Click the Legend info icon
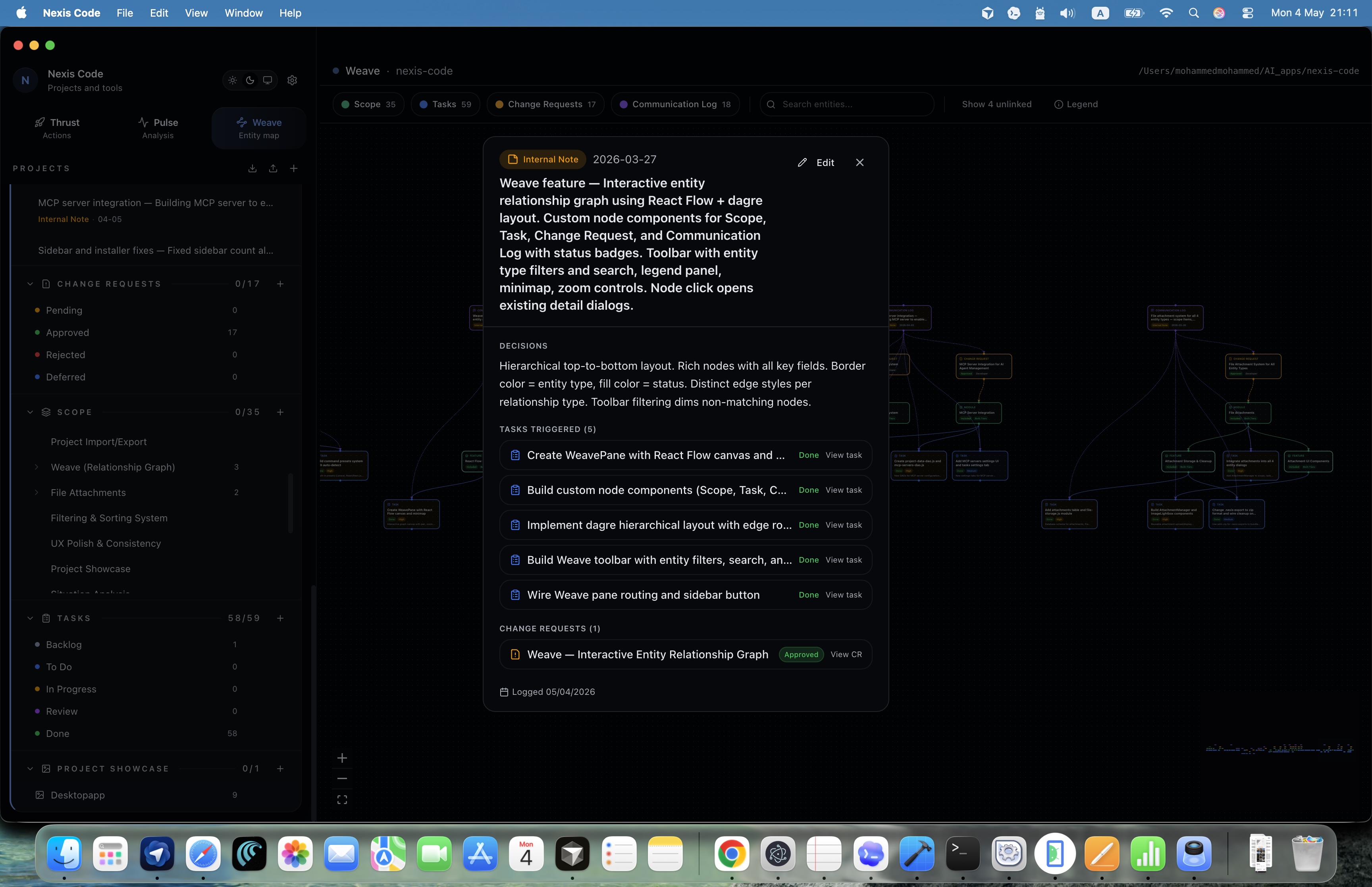This screenshot has width=1372, height=887. [1058, 104]
